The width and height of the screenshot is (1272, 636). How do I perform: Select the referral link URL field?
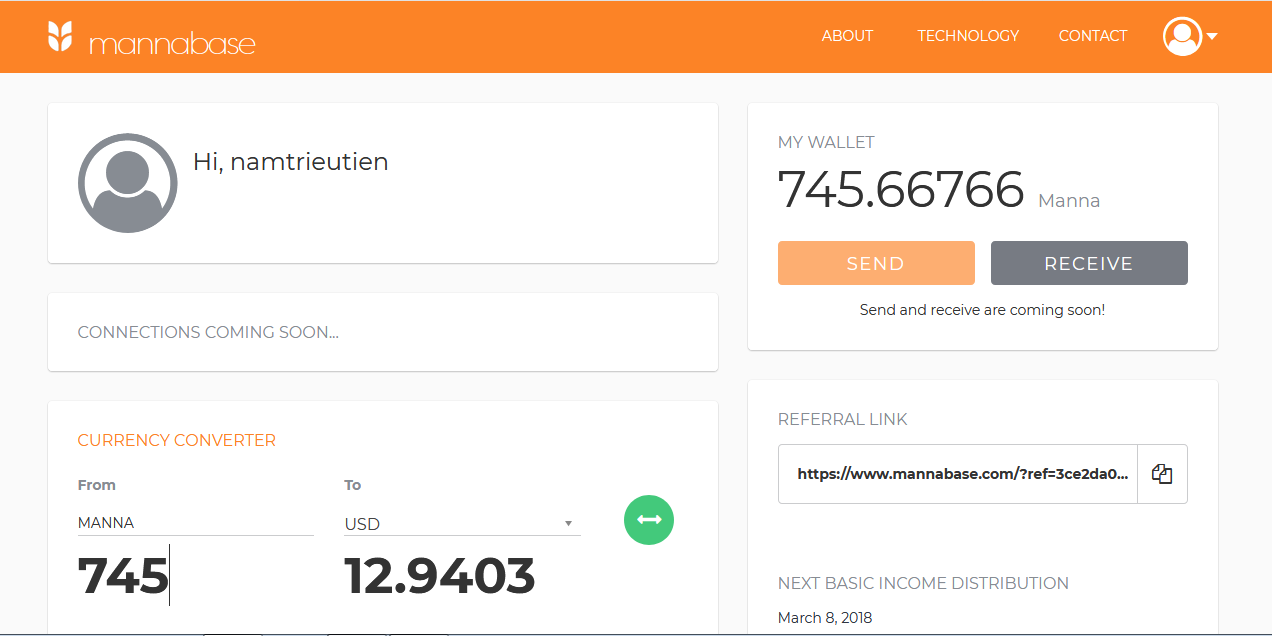(x=958, y=474)
